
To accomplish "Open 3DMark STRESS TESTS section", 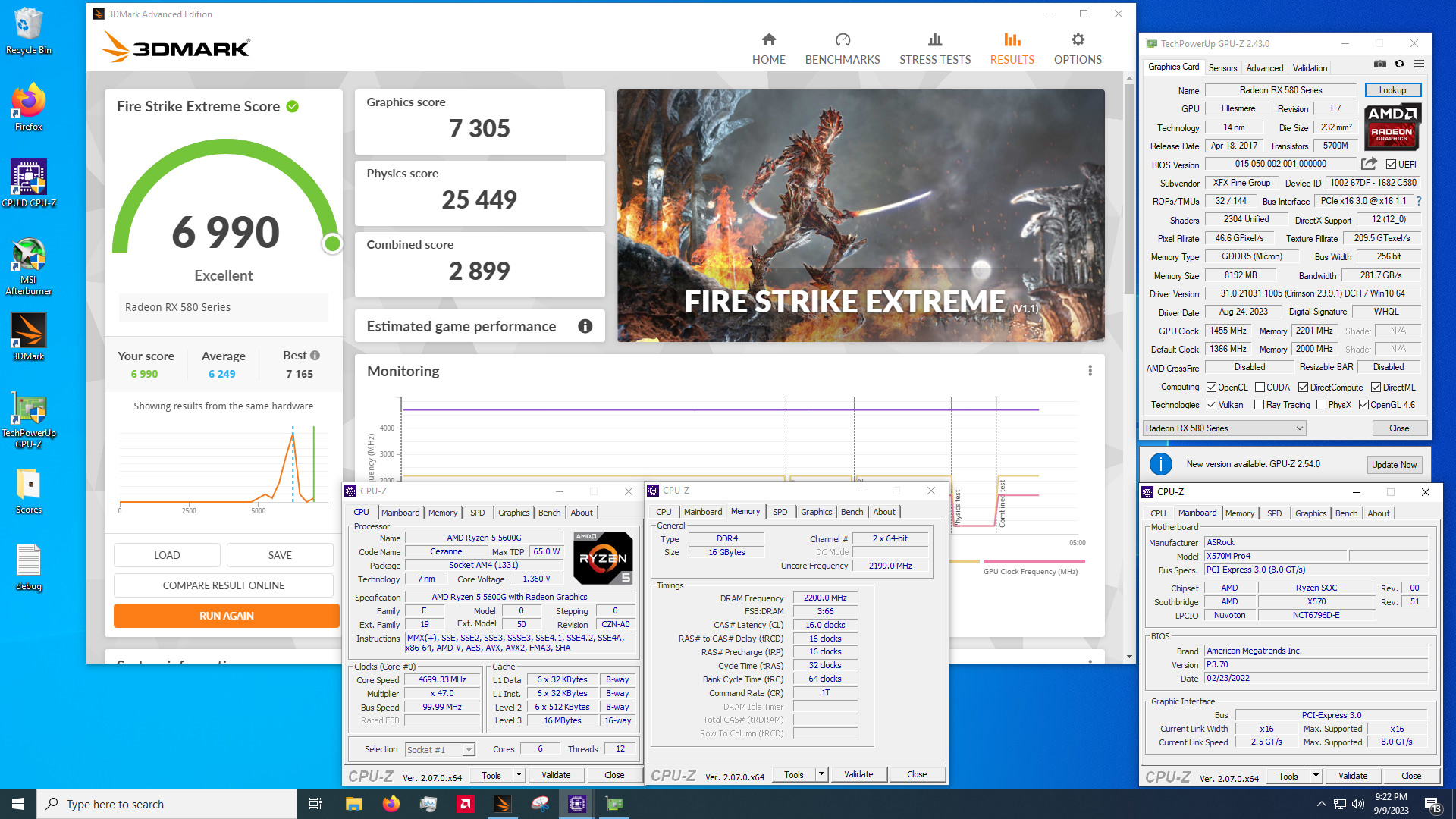I will [934, 49].
